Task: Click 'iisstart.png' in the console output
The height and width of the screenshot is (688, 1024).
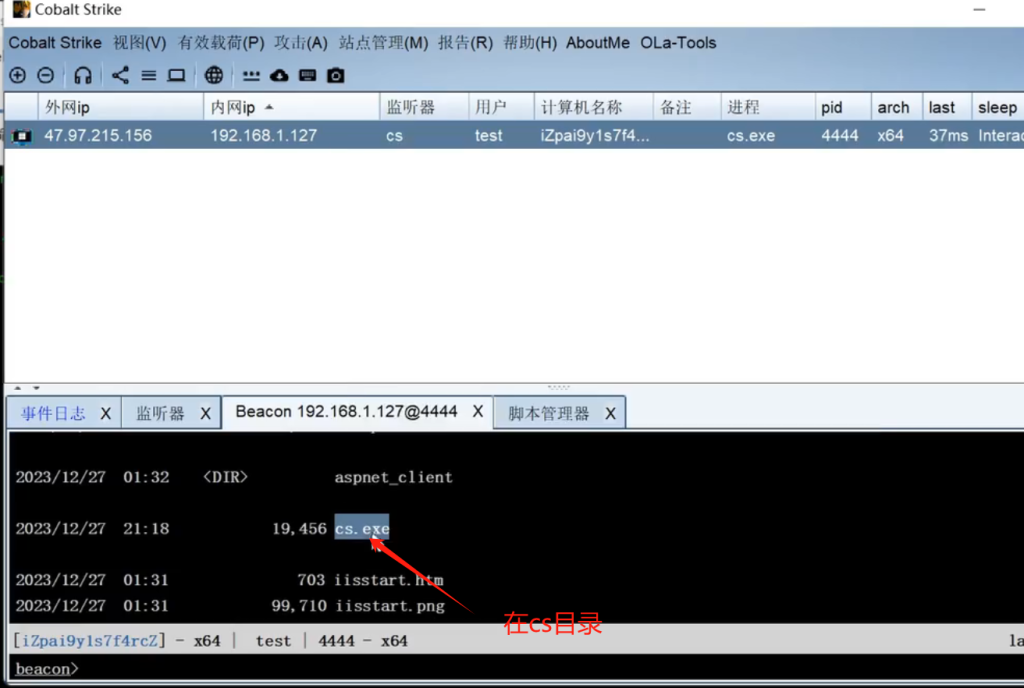Action: 390,606
